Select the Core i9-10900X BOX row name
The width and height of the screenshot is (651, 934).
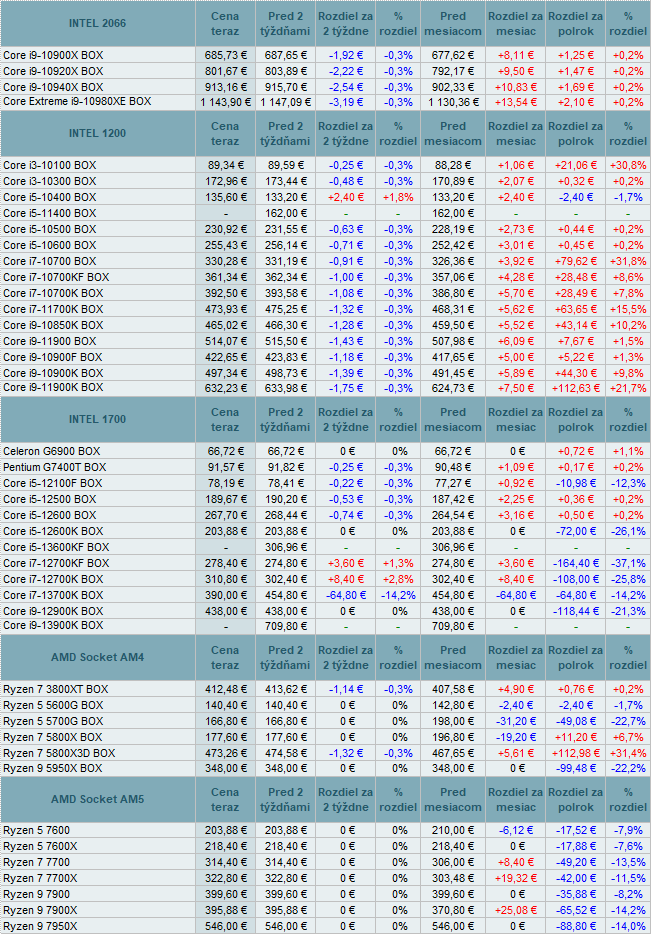53,55
